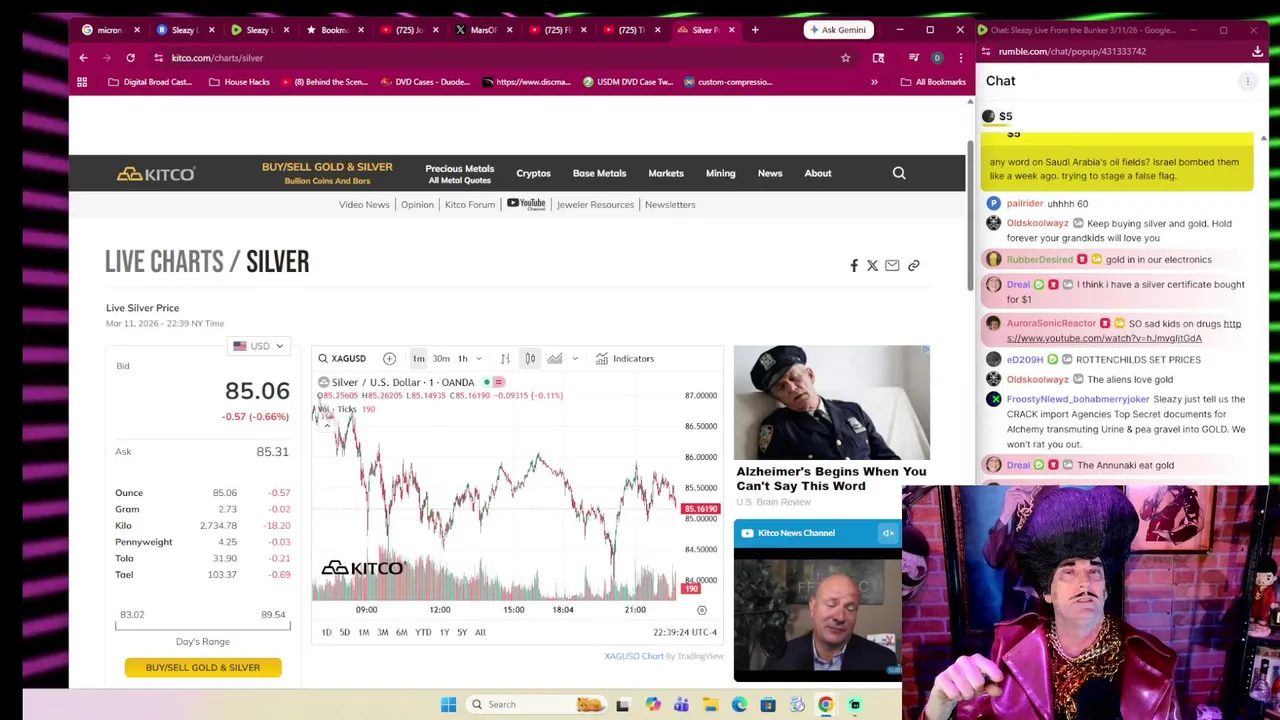Open the Chrome three-dot menu

point(960,58)
